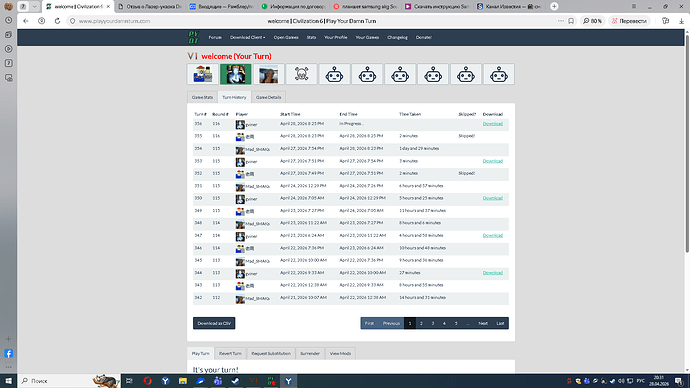This screenshot has width=690, height=388.
Task: Click the page vertical scrollbar
Action: 687,143
